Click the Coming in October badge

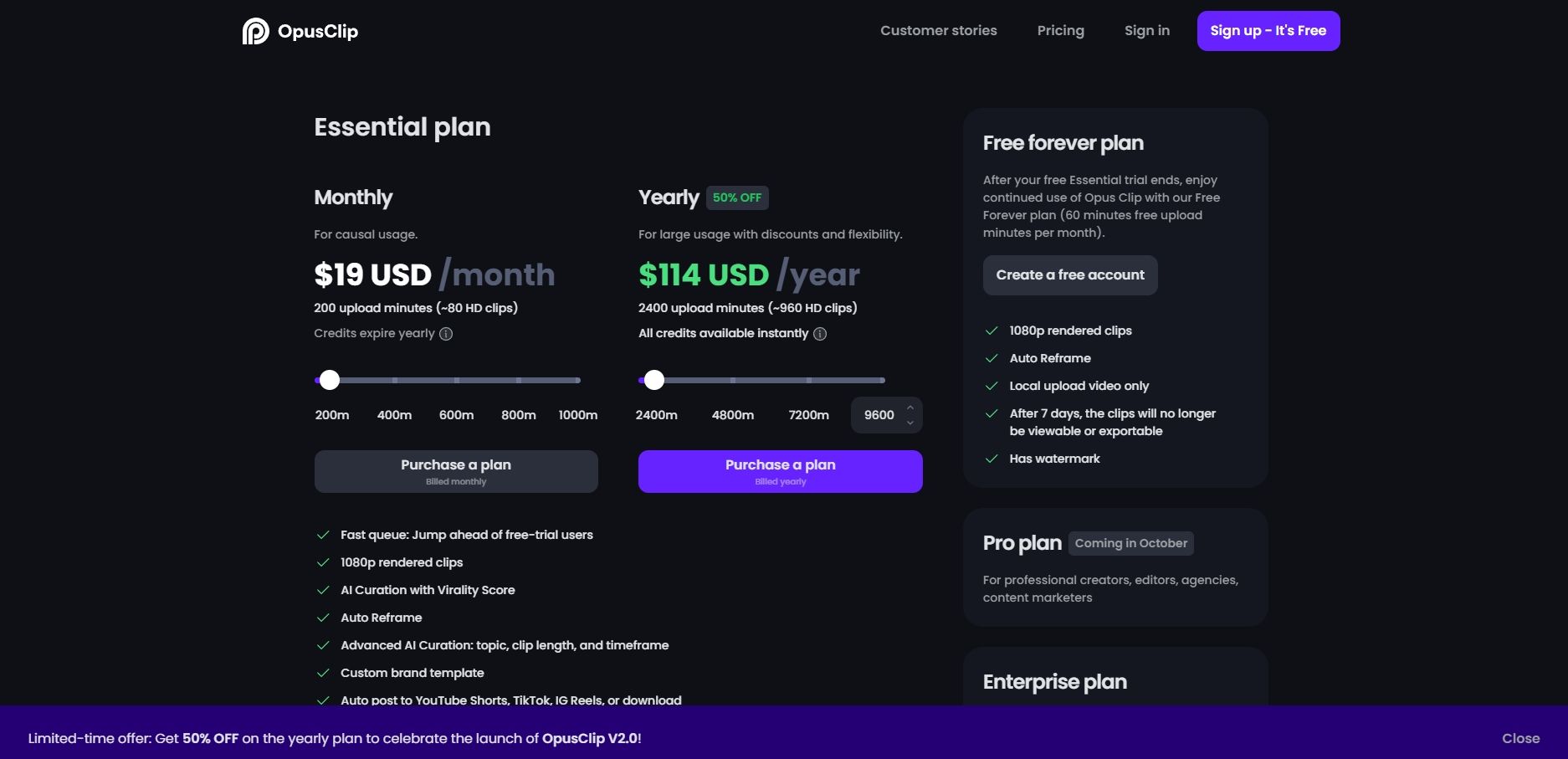[1131, 543]
